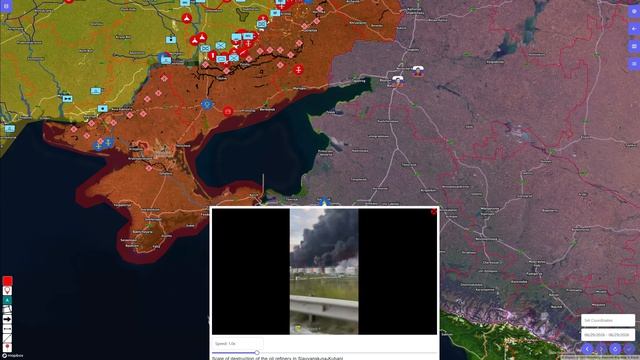The image size is (640, 360).
Task: Focus the Set Coordinates input field
Action: pyautogui.click(x=608, y=320)
